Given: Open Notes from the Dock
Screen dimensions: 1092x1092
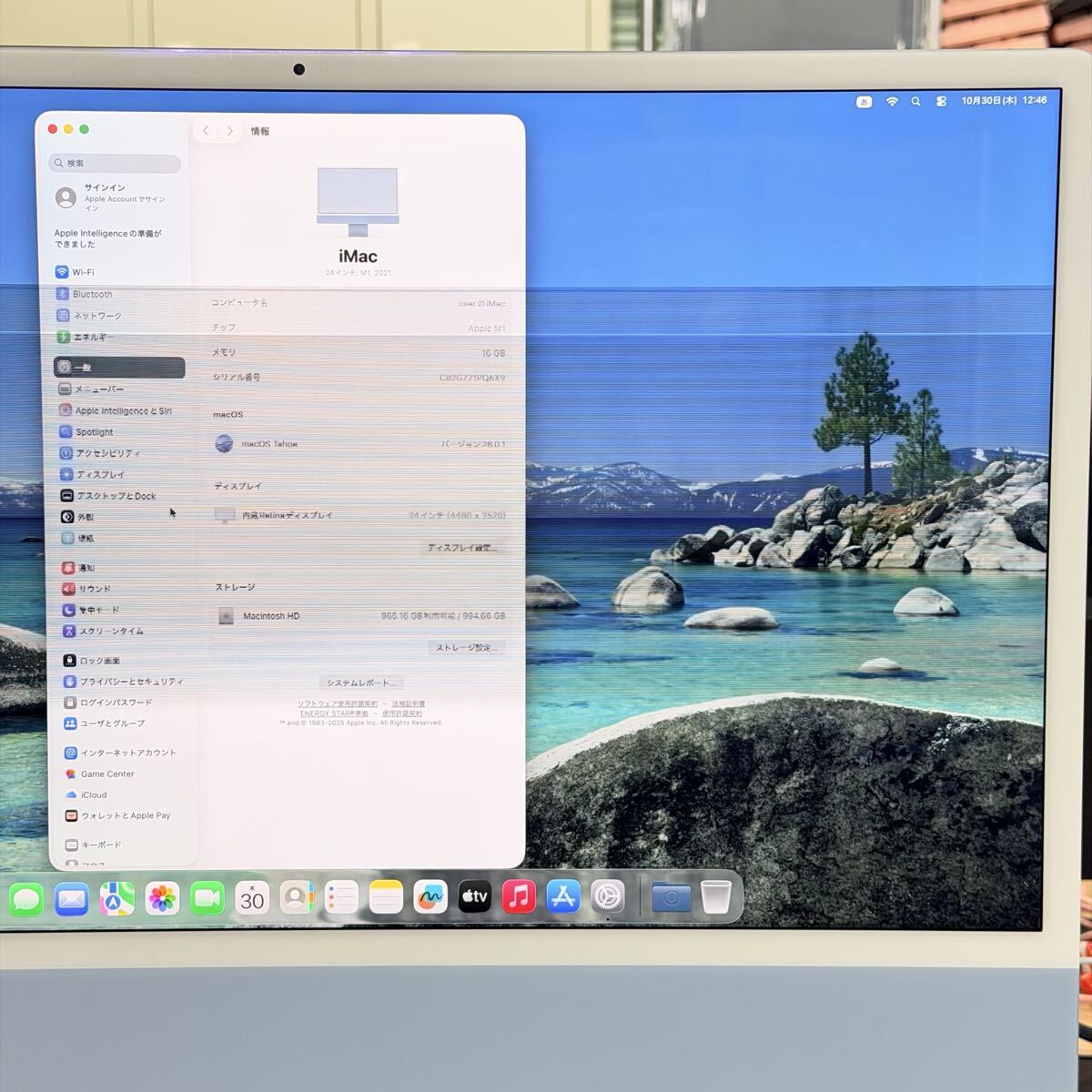Looking at the screenshot, I should [x=386, y=898].
